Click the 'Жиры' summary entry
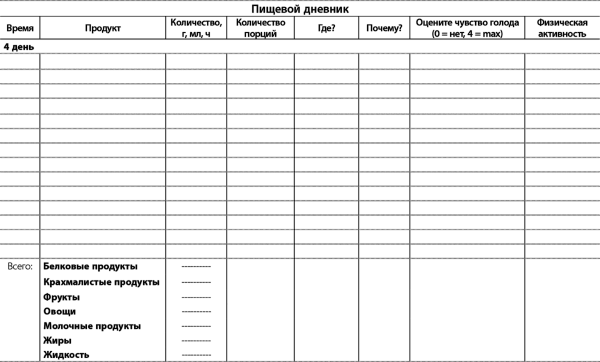Image resolution: width=600 pixels, height=362 pixels. click(x=57, y=340)
